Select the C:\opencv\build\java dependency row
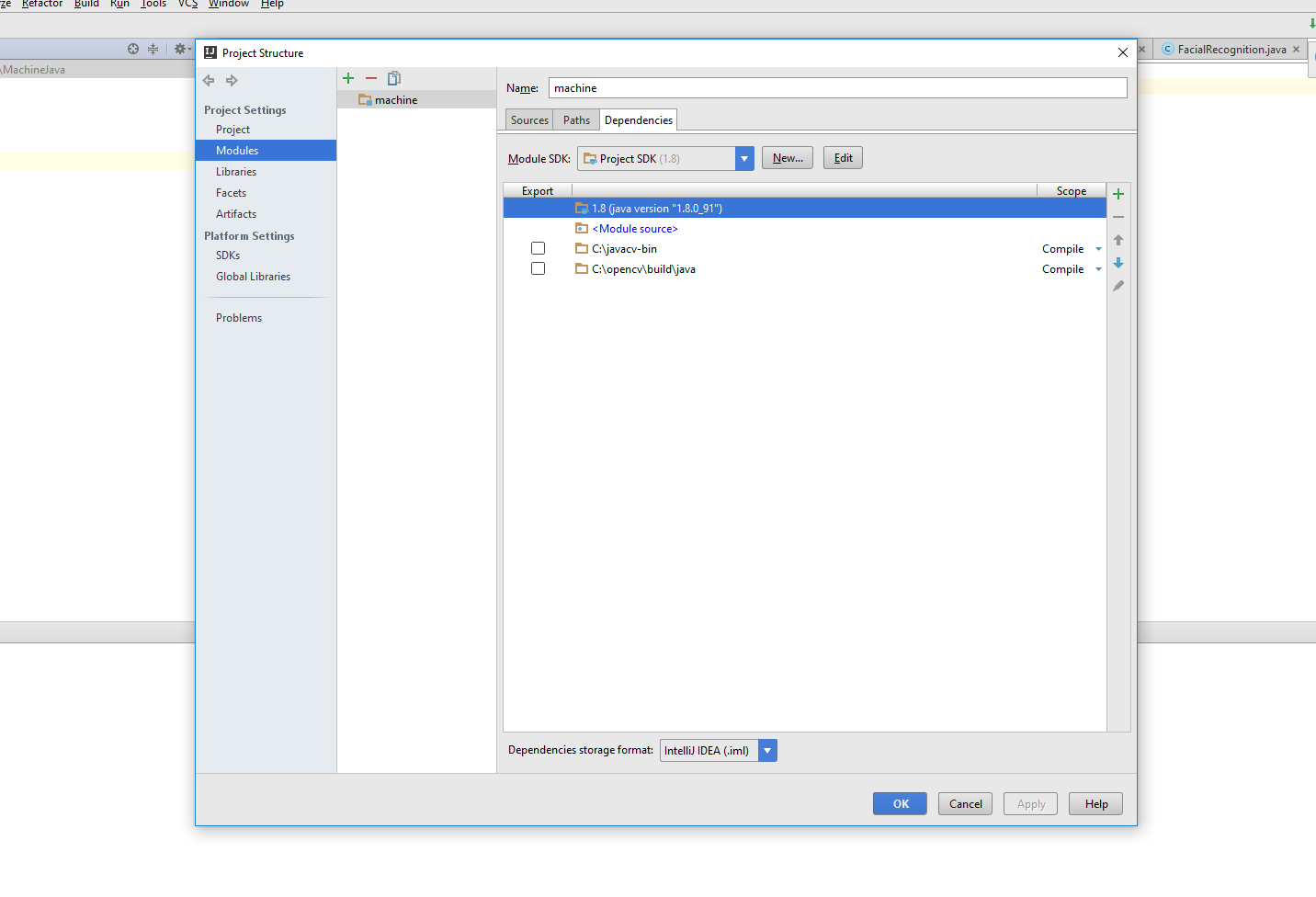Image resolution: width=1316 pixels, height=897 pixels. pos(804,269)
